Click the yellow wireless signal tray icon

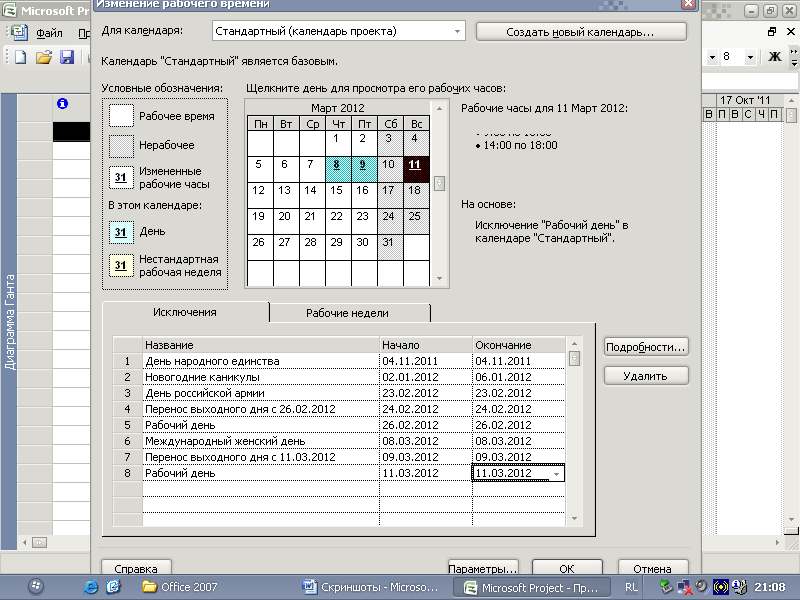tap(720, 587)
